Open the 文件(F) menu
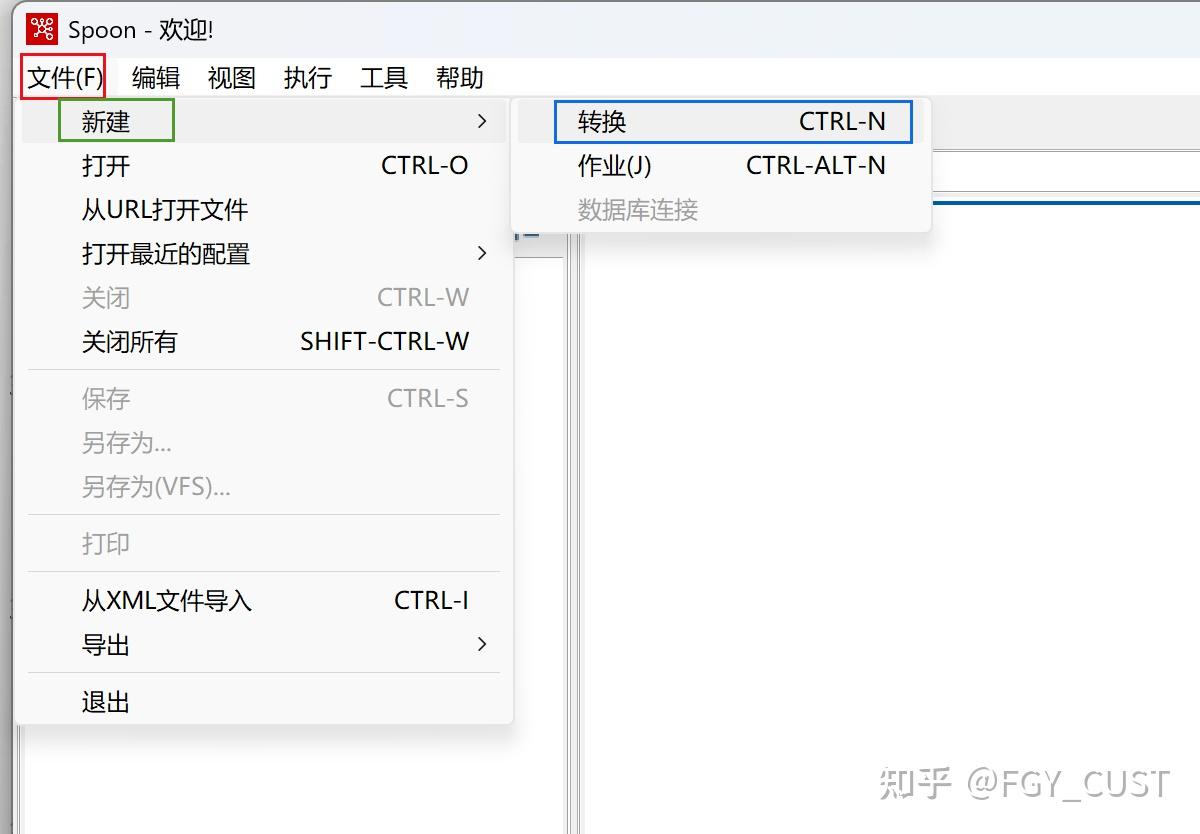The width and height of the screenshot is (1200, 834). (62, 77)
